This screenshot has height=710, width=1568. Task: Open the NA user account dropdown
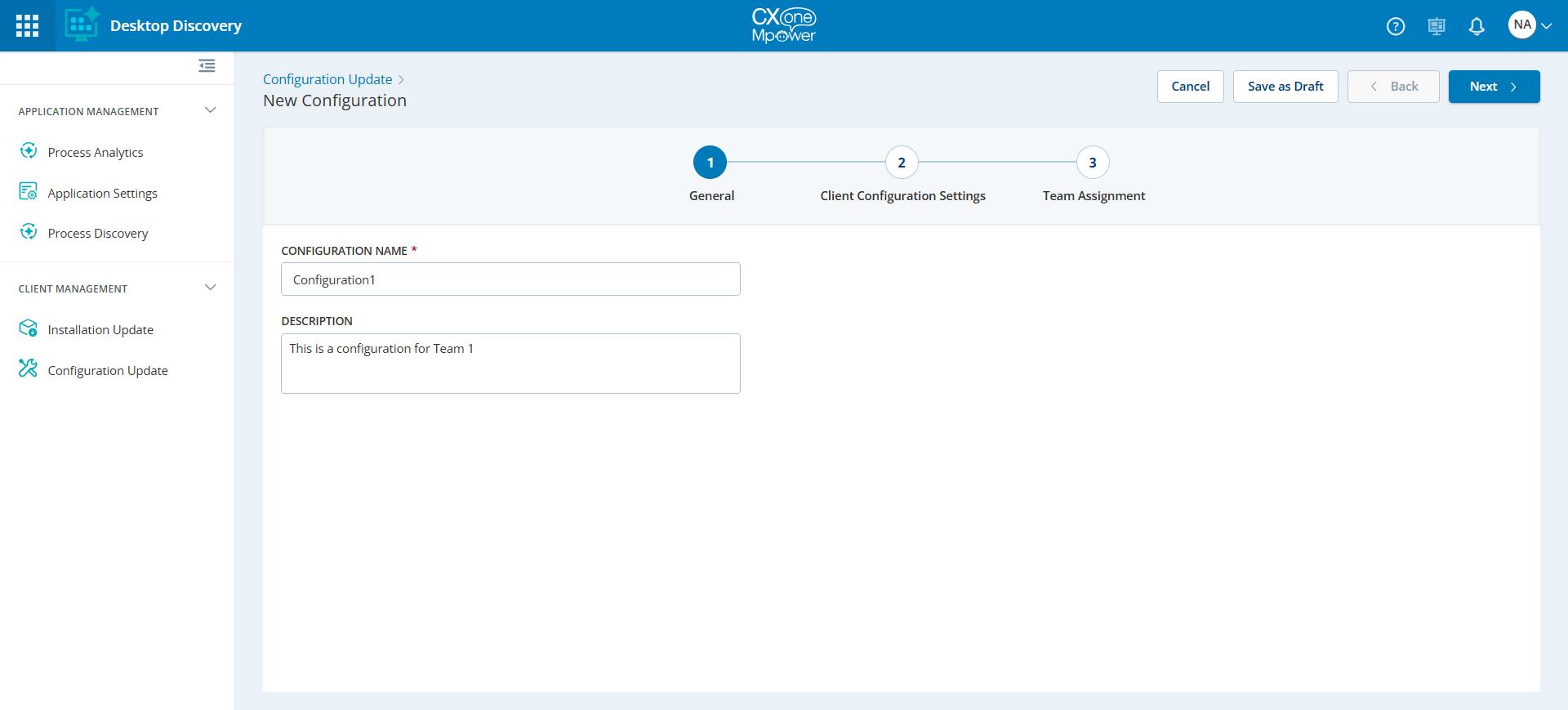pyautogui.click(x=1530, y=25)
